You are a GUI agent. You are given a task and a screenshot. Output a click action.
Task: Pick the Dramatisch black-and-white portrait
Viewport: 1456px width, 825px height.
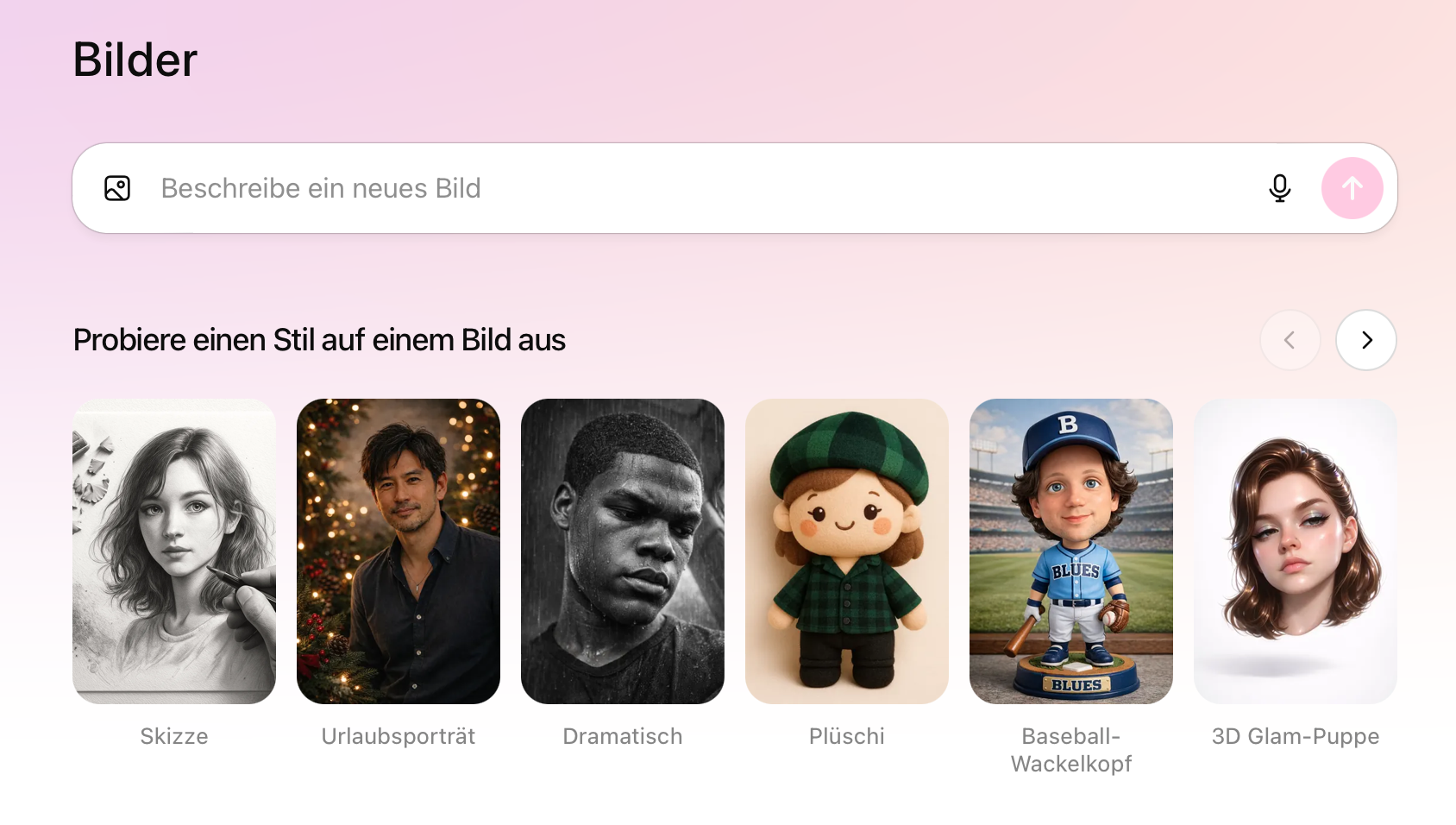click(x=623, y=551)
